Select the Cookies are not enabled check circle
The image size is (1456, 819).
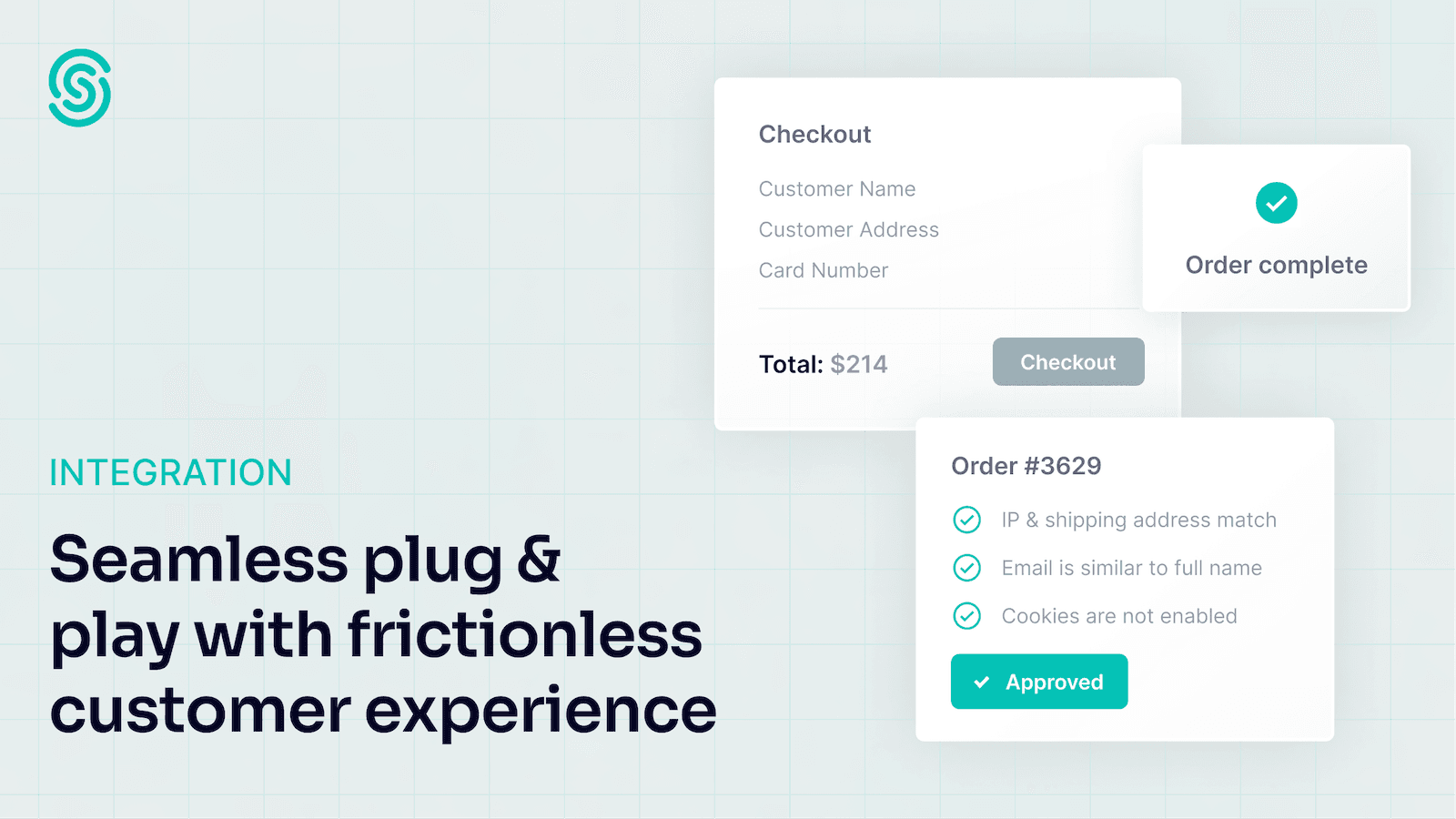click(x=966, y=616)
